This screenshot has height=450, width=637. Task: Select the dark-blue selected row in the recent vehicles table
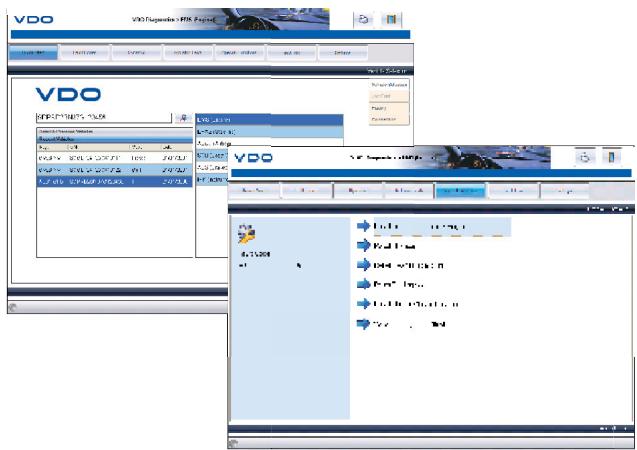115,182
